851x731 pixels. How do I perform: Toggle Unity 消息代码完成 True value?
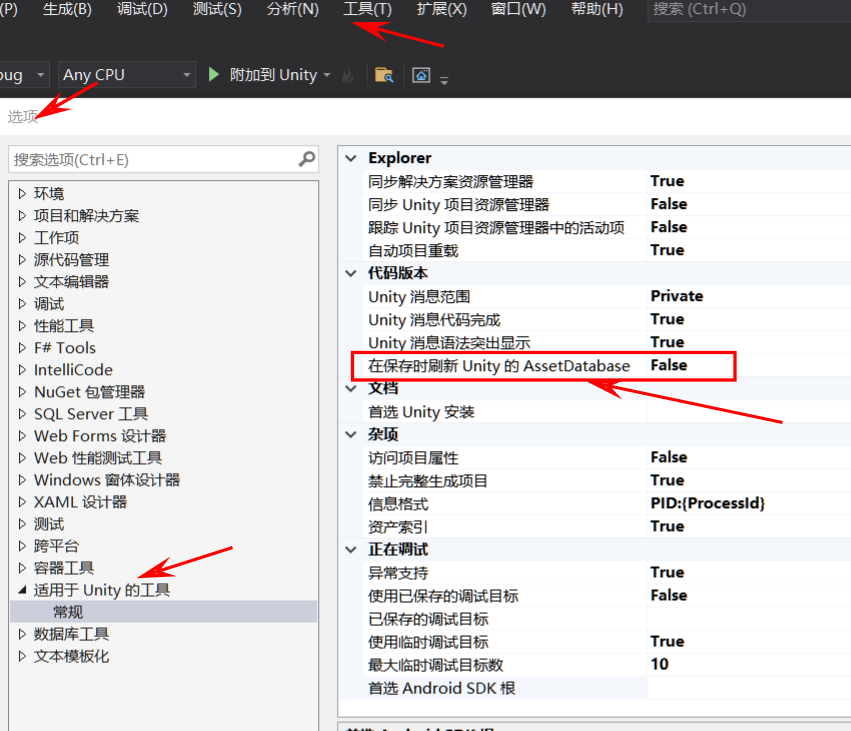pyautogui.click(x=668, y=319)
